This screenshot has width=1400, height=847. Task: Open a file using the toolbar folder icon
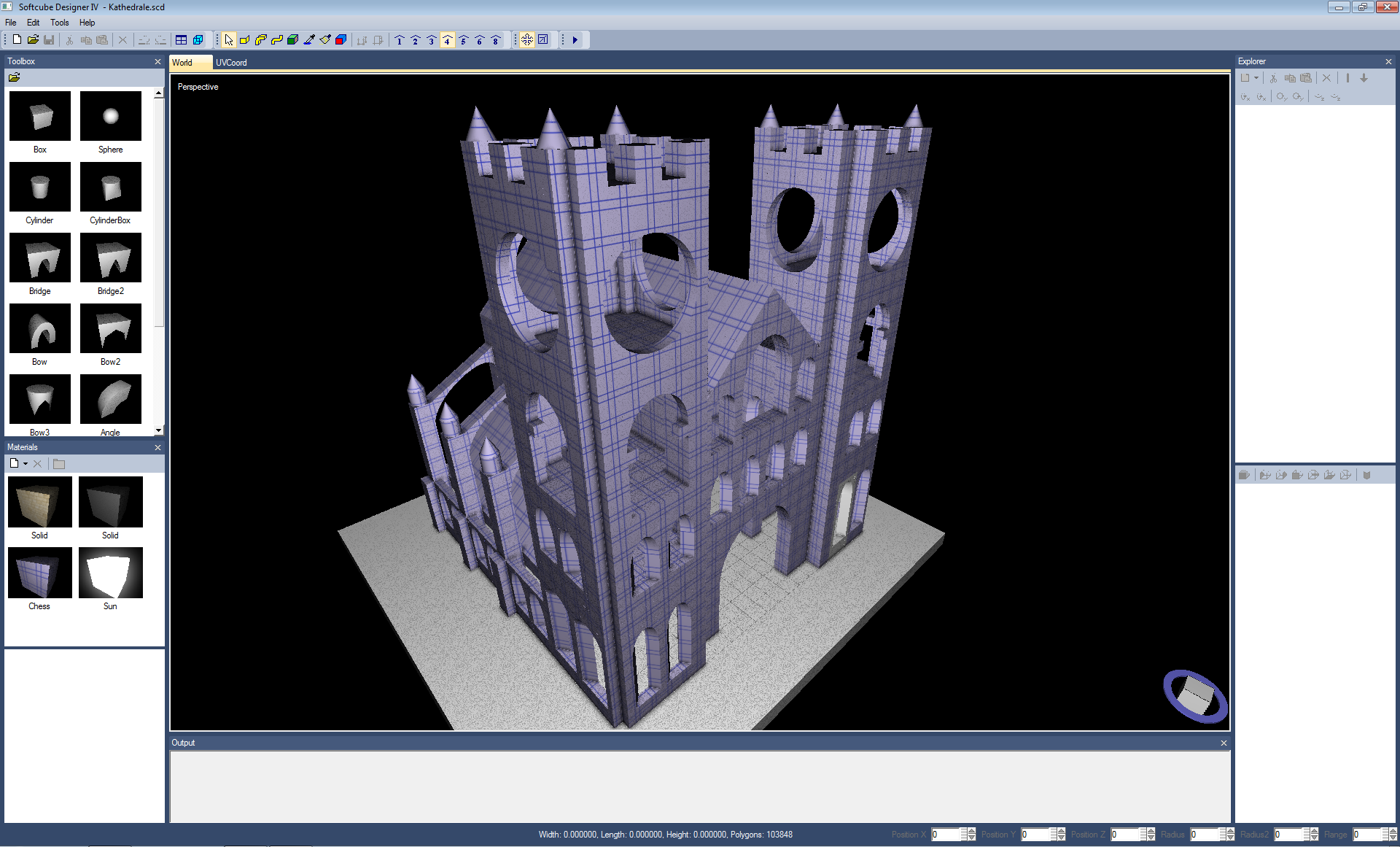[33, 40]
